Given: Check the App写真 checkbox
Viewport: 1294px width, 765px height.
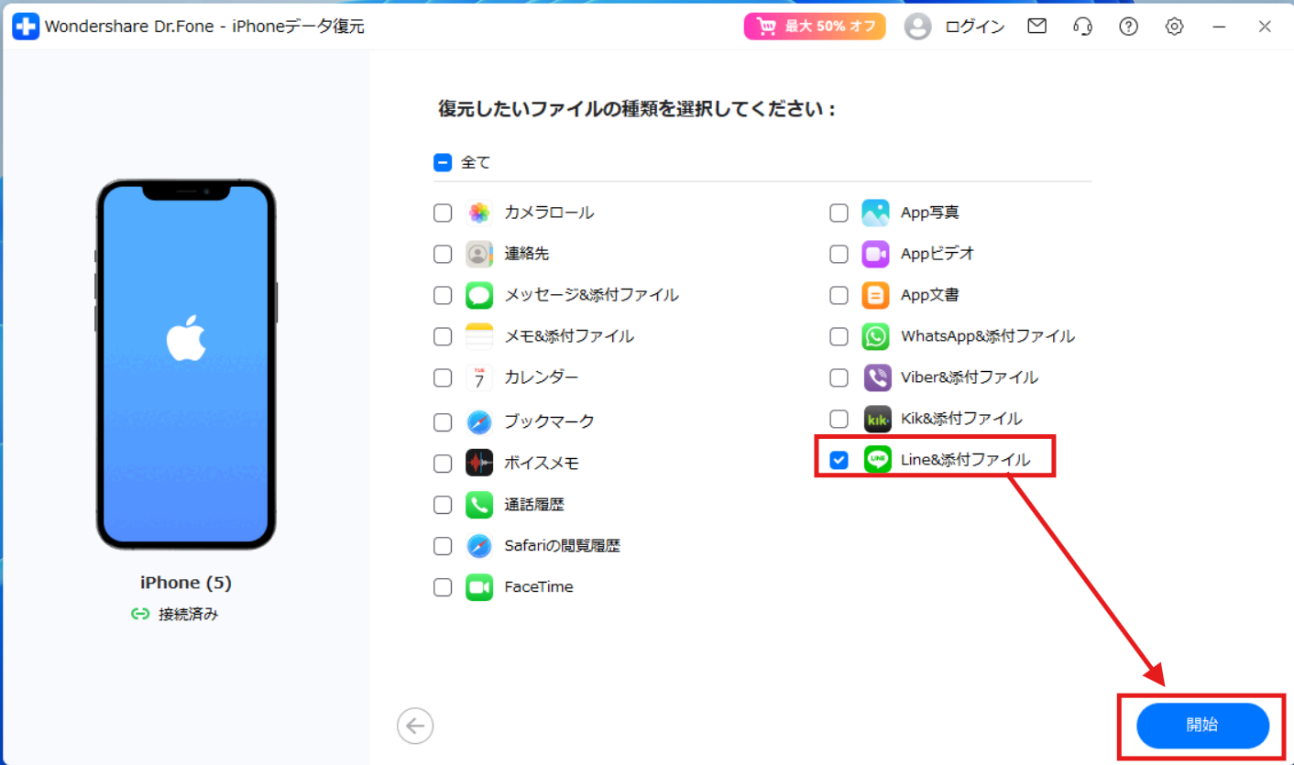Looking at the screenshot, I should pos(839,213).
